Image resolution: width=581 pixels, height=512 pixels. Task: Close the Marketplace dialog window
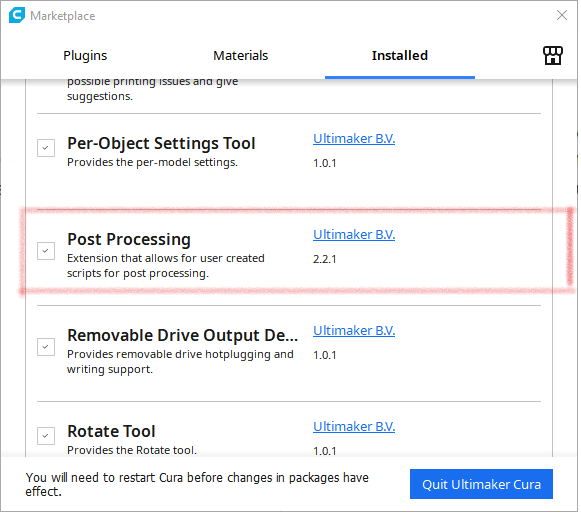point(562,15)
